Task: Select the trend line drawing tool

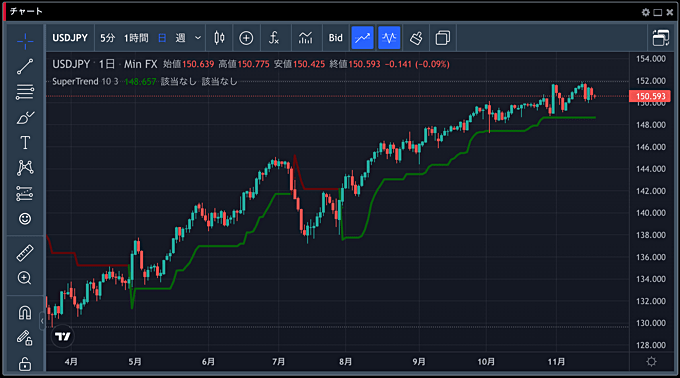Action: click(x=25, y=66)
